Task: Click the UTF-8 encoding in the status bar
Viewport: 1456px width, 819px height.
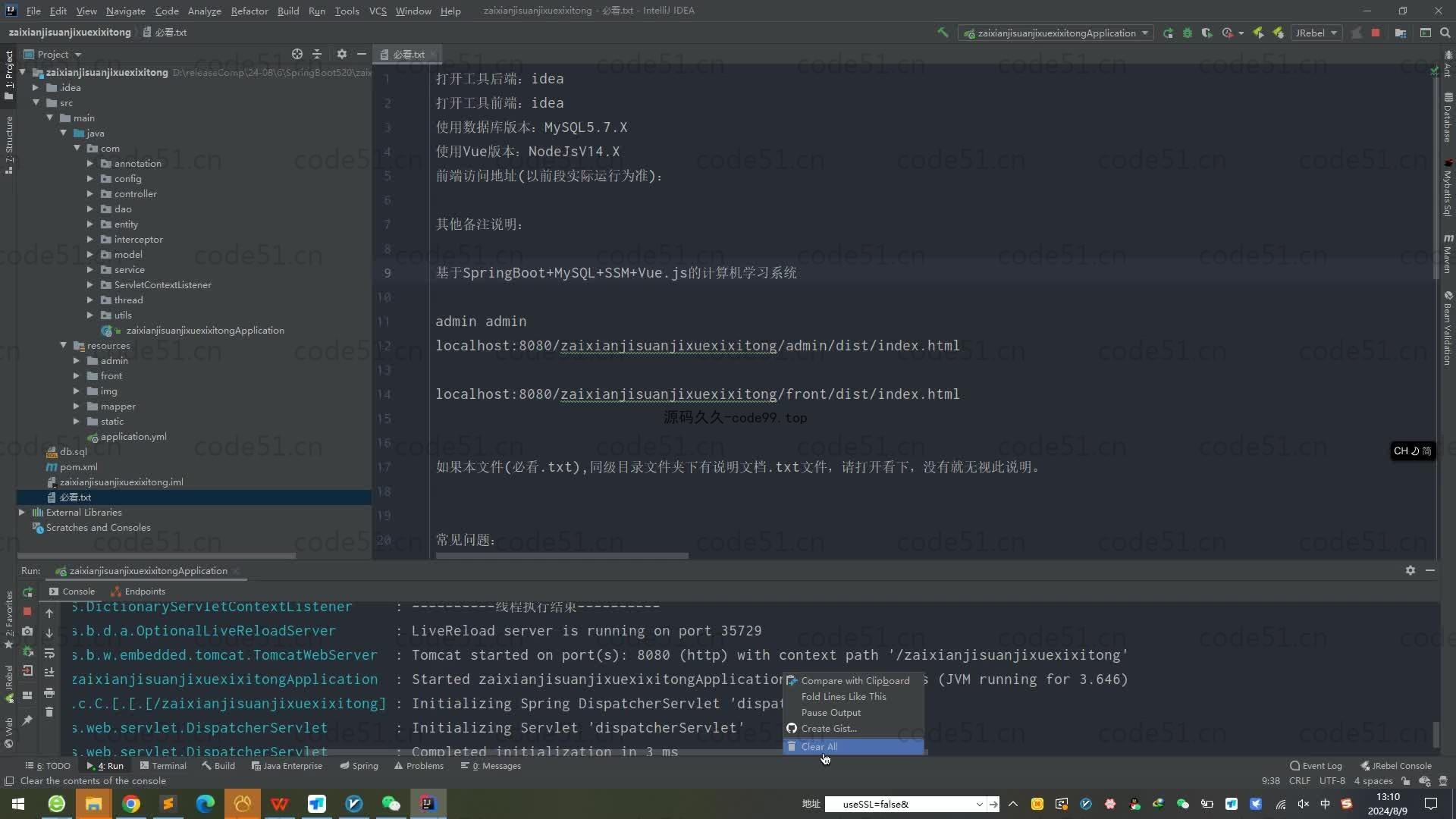Action: 1332,781
